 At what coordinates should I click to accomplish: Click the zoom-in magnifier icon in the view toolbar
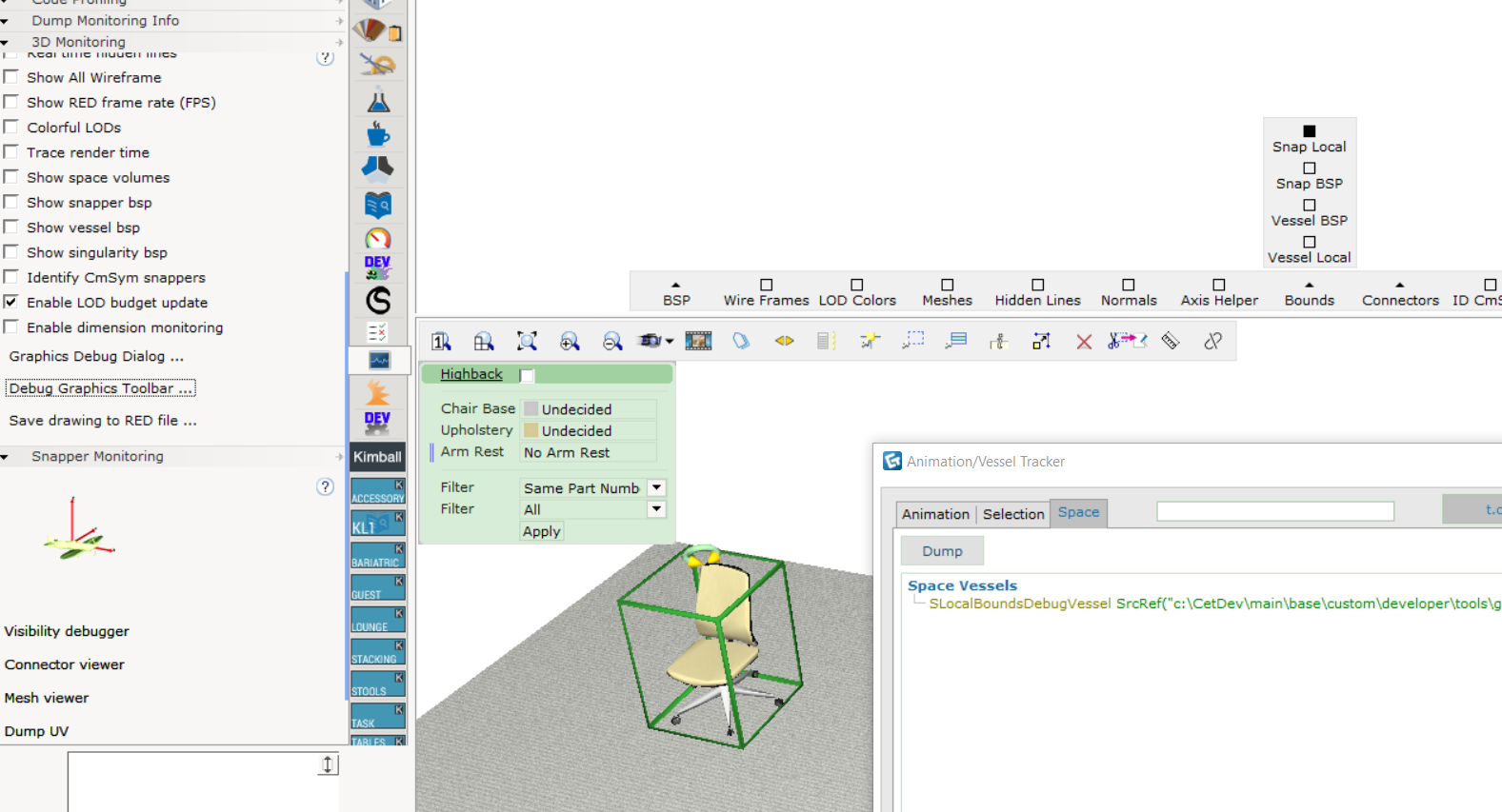pos(570,342)
